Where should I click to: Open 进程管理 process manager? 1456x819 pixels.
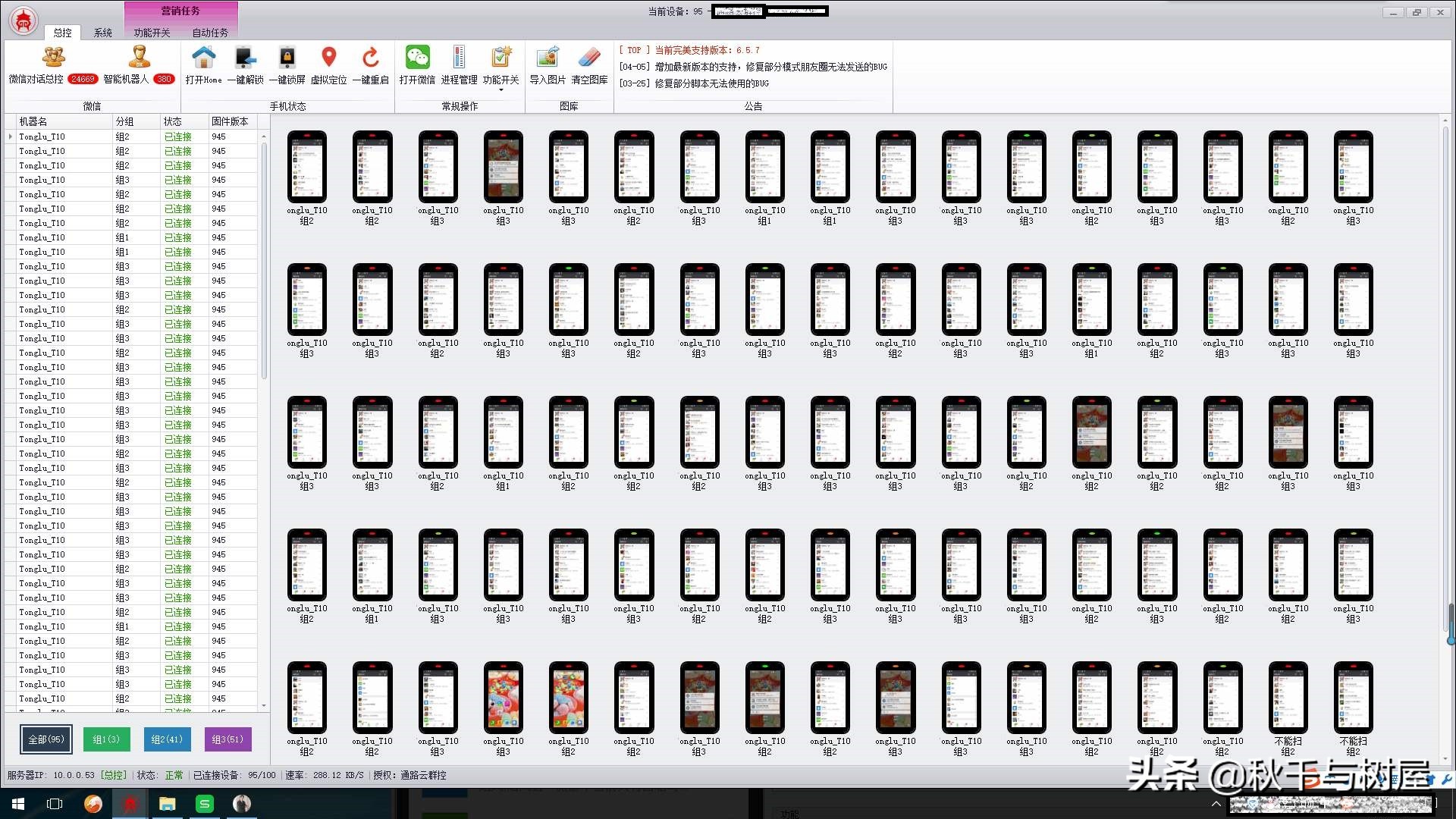[x=459, y=65]
